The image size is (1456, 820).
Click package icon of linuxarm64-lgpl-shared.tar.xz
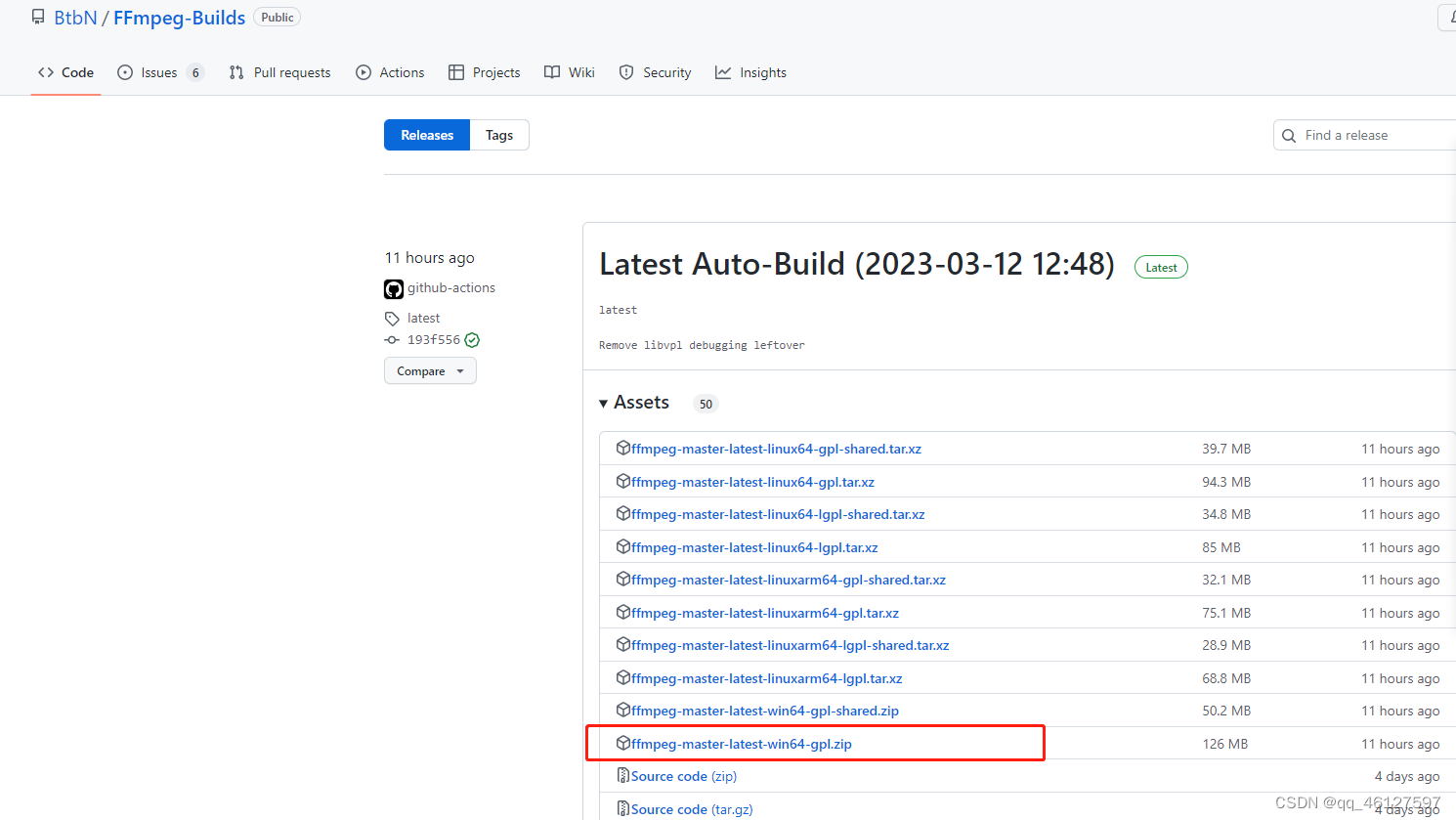tap(623, 644)
